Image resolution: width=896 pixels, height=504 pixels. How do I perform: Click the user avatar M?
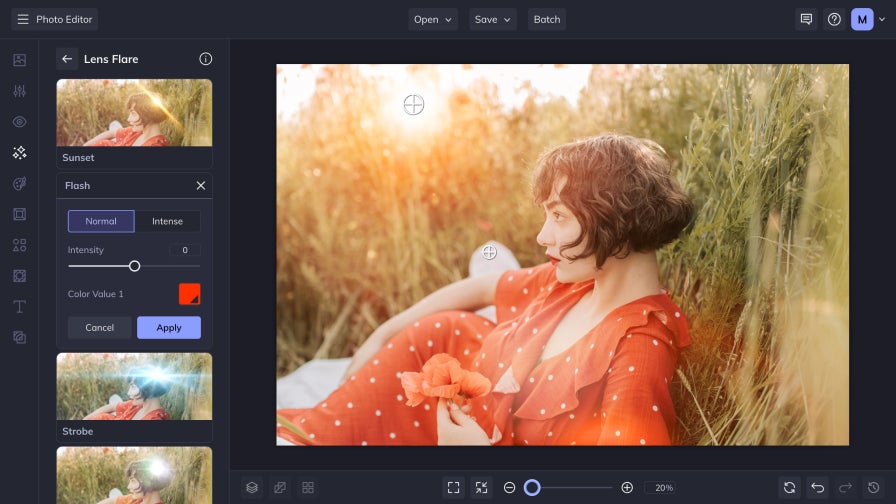point(862,19)
